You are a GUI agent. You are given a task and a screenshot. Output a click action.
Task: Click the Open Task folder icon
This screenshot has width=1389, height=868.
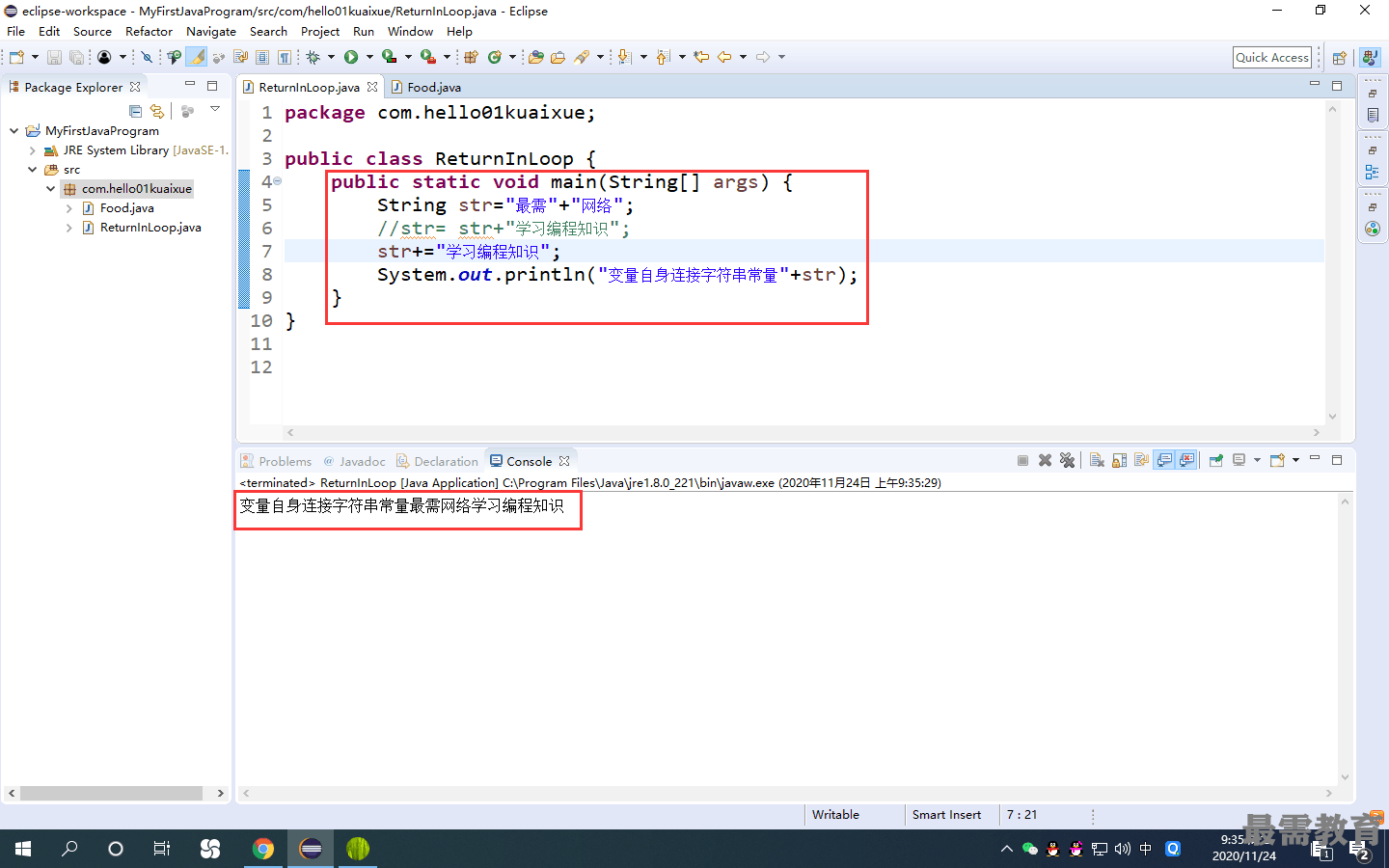tap(558, 57)
